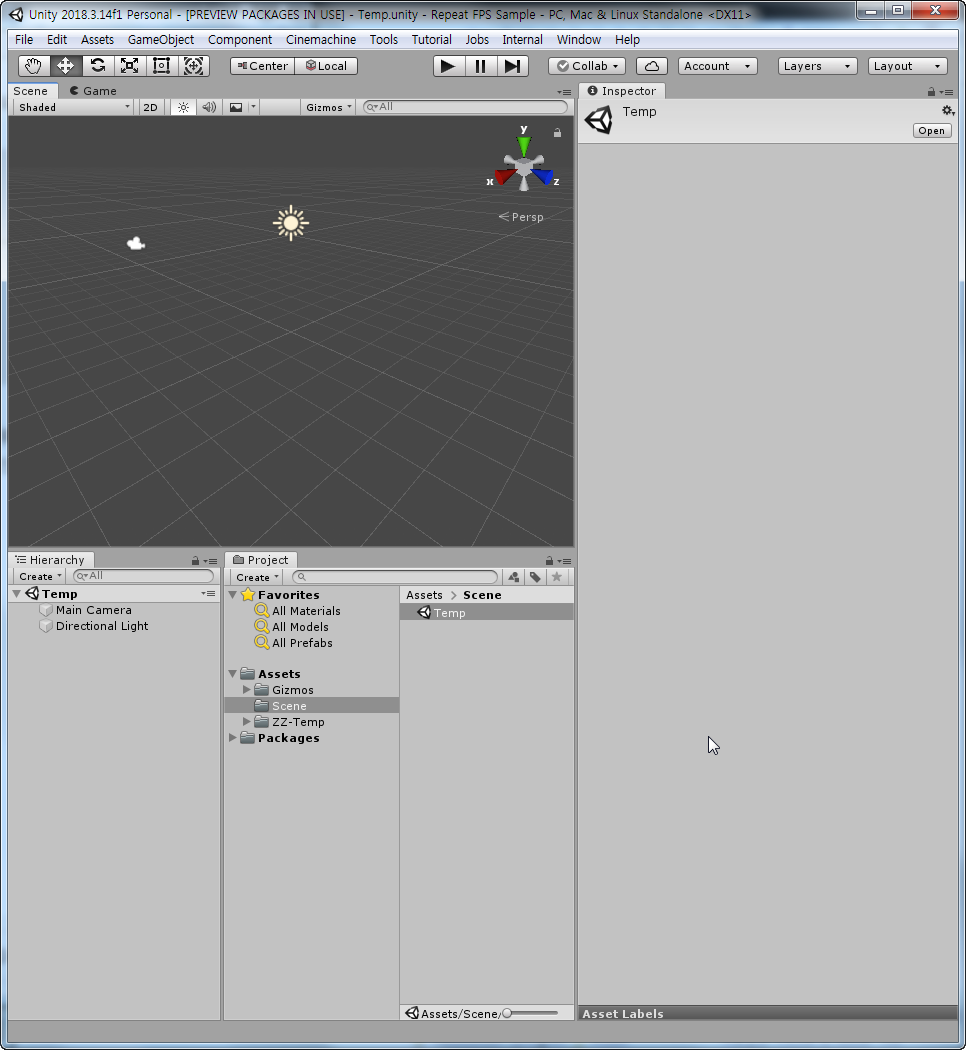Viewport: 966px width, 1050px height.
Task: Expand the ZZ-Temp folder
Action: point(246,721)
